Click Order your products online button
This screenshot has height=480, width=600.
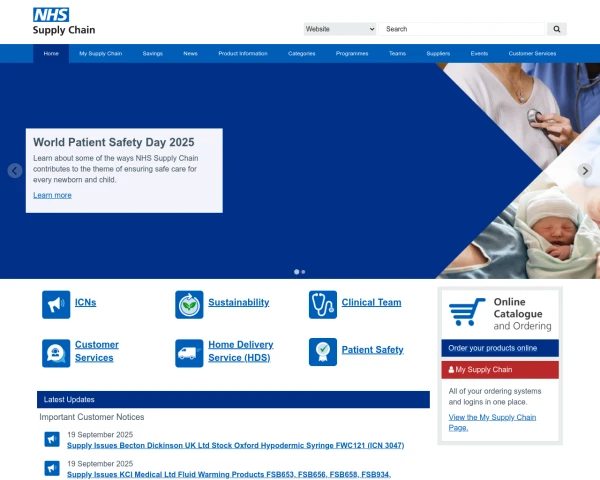[x=500, y=348]
